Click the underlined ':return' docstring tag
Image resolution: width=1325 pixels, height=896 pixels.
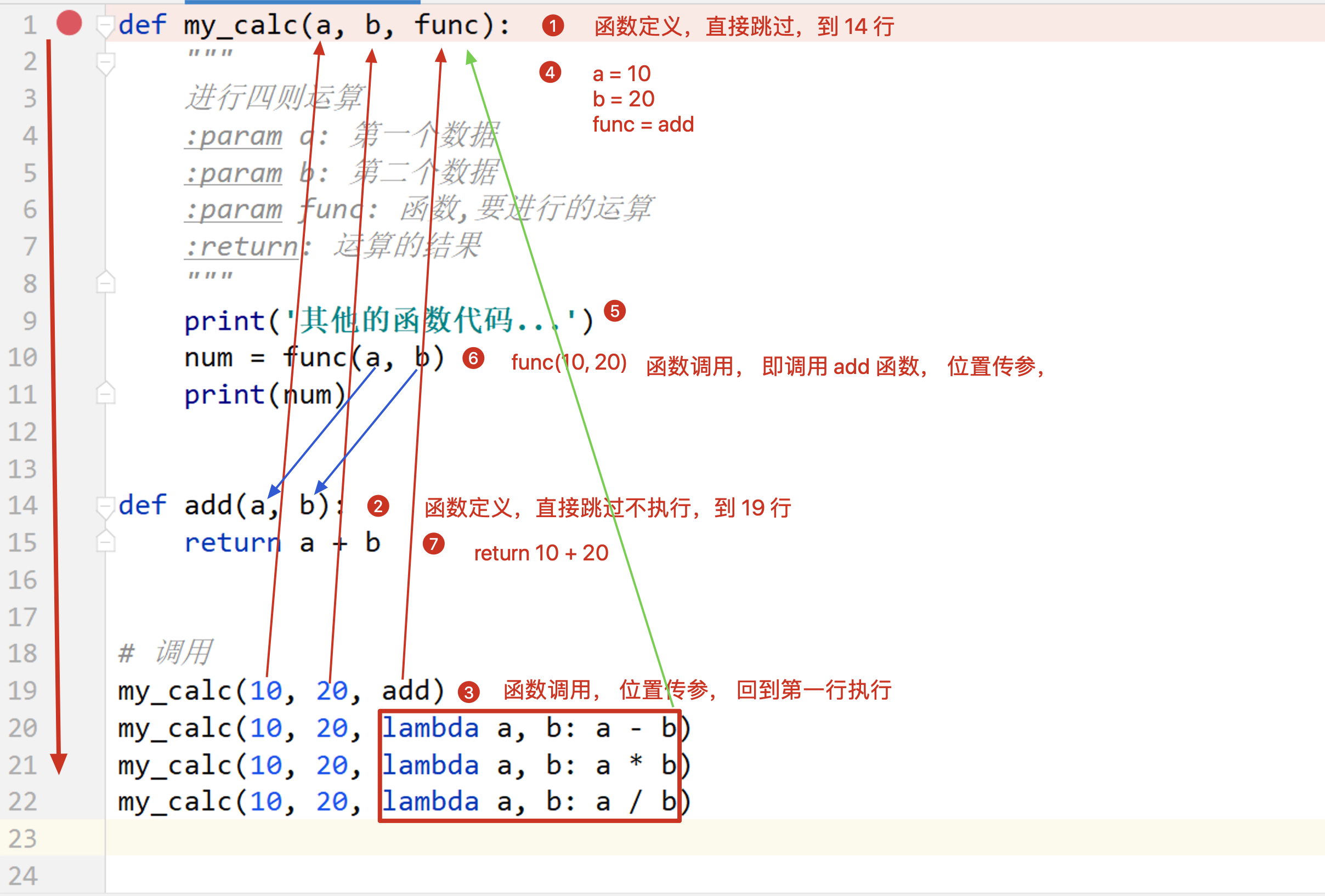pos(242,247)
